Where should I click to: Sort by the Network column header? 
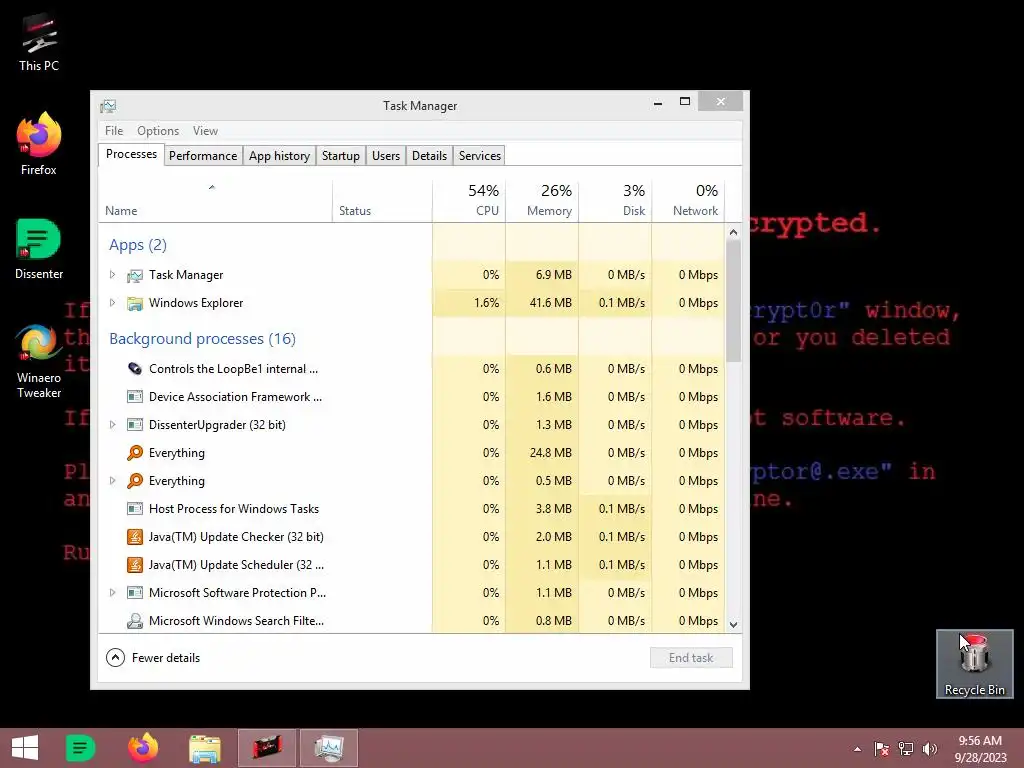[688, 201]
